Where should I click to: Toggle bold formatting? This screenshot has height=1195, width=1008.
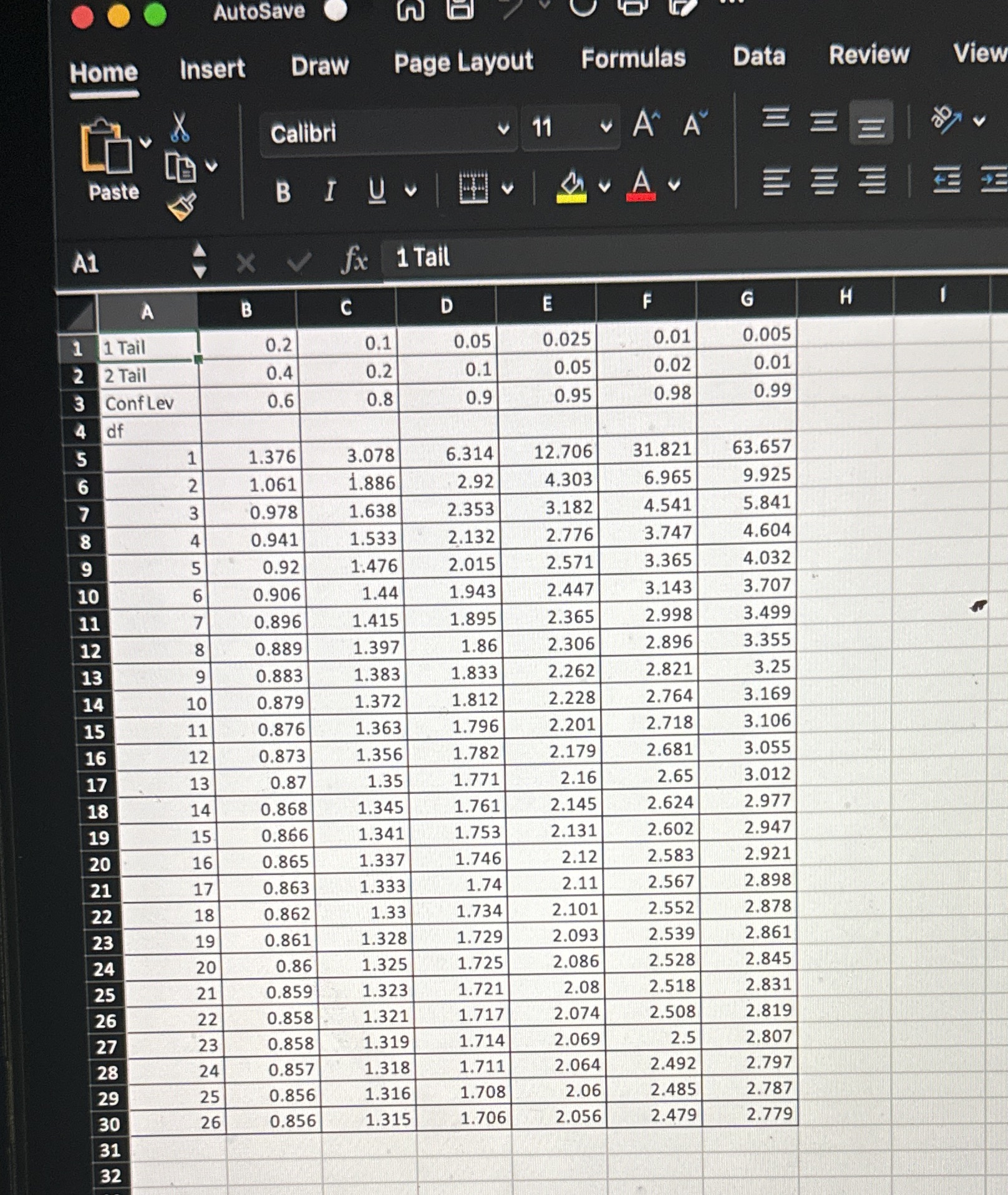click(284, 190)
